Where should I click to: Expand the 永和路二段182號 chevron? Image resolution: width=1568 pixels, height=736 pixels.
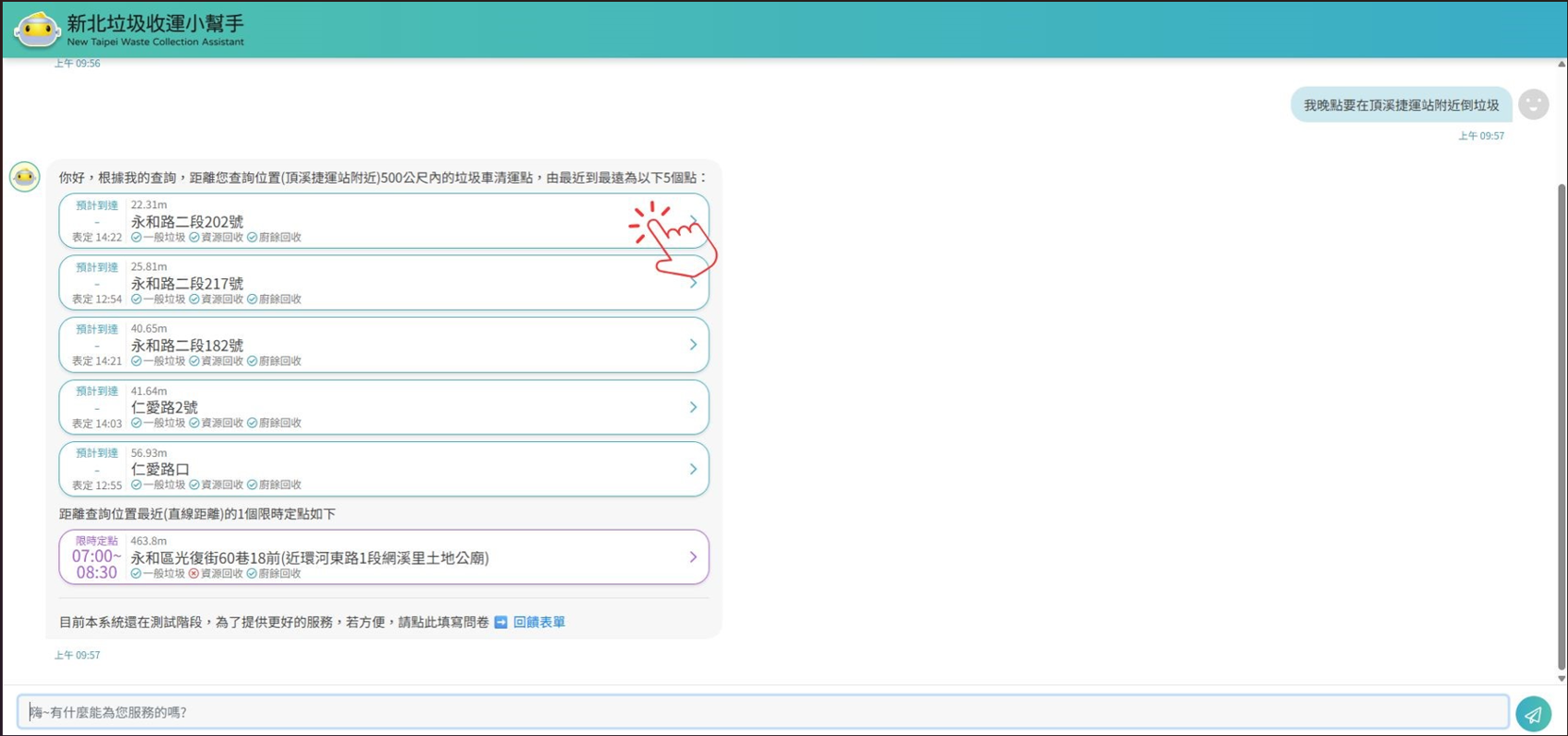click(x=693, y=345)
